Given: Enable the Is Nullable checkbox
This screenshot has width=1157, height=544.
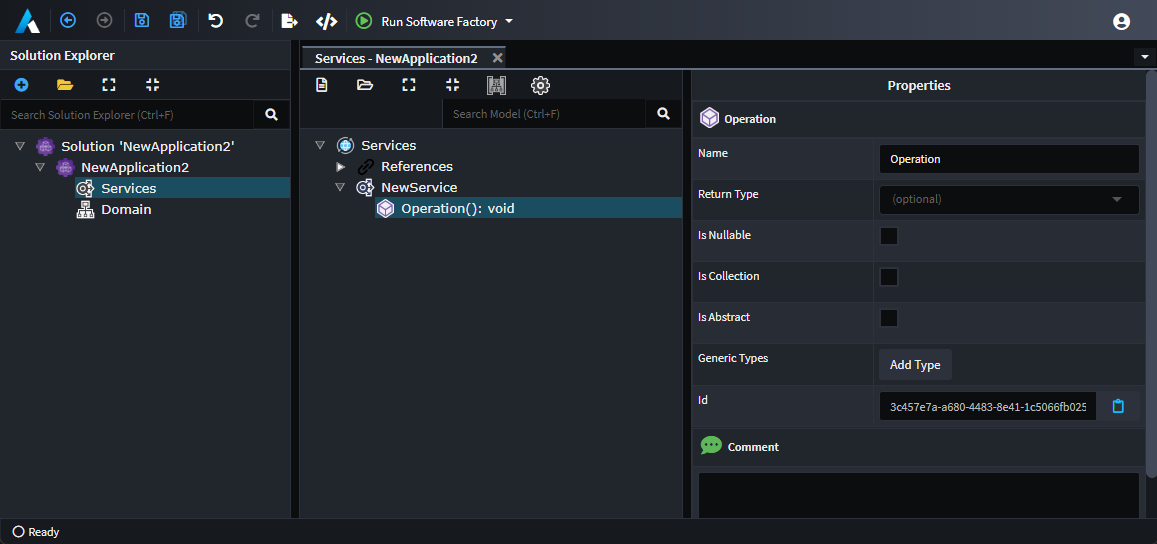Looking at the screenshot, I should coord(889,236).
